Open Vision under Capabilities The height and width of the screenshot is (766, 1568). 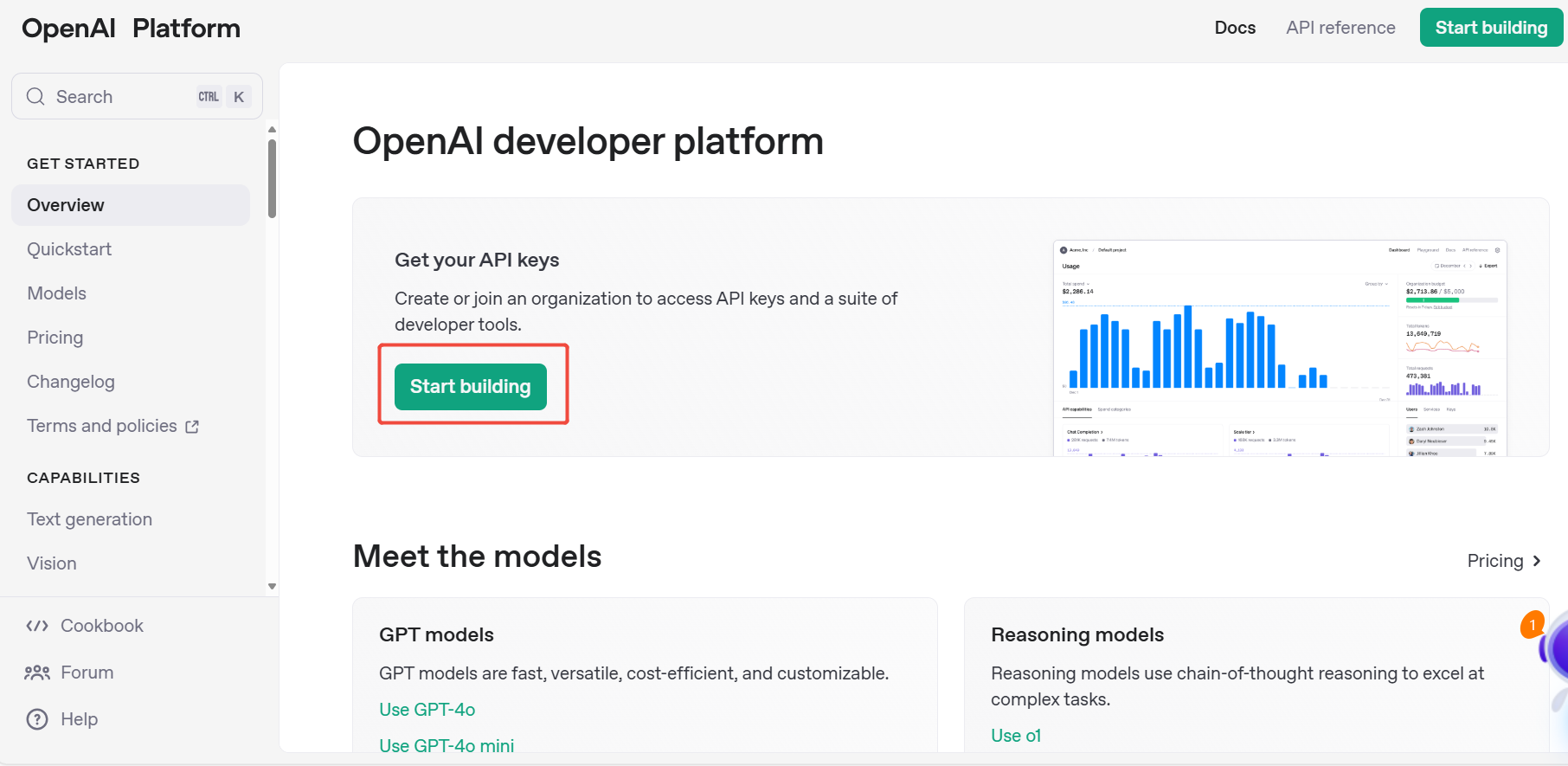pyautogui.click(x=52, y=563)
